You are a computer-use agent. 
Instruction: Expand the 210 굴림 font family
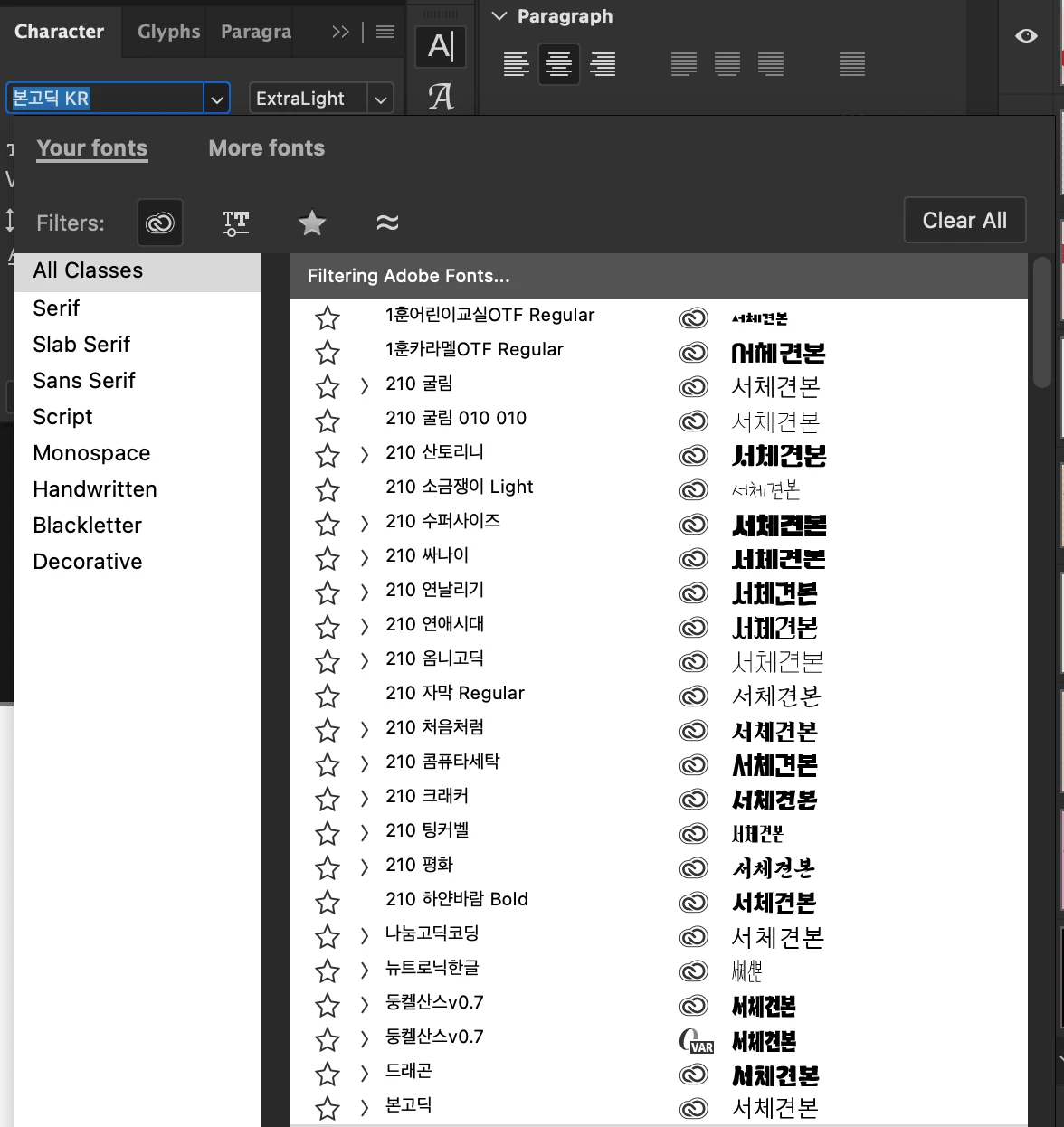coord(364,386)
